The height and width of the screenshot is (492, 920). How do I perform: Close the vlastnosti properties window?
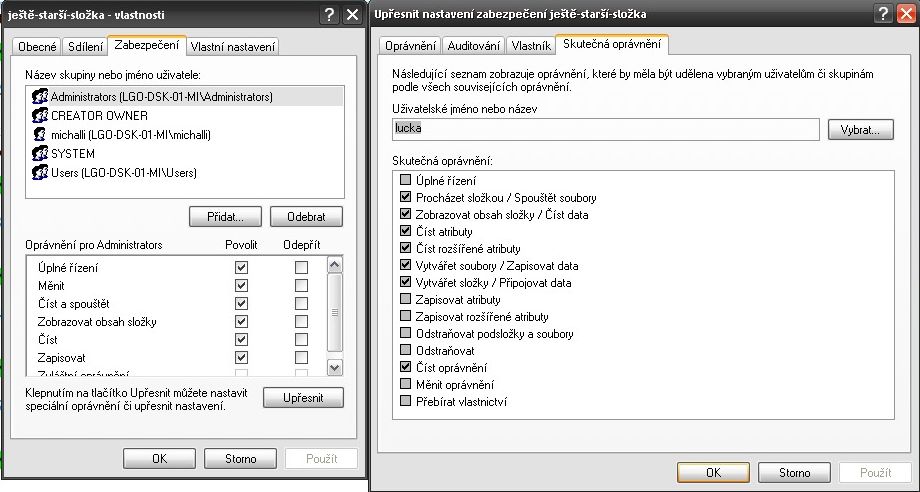point(352,15)
